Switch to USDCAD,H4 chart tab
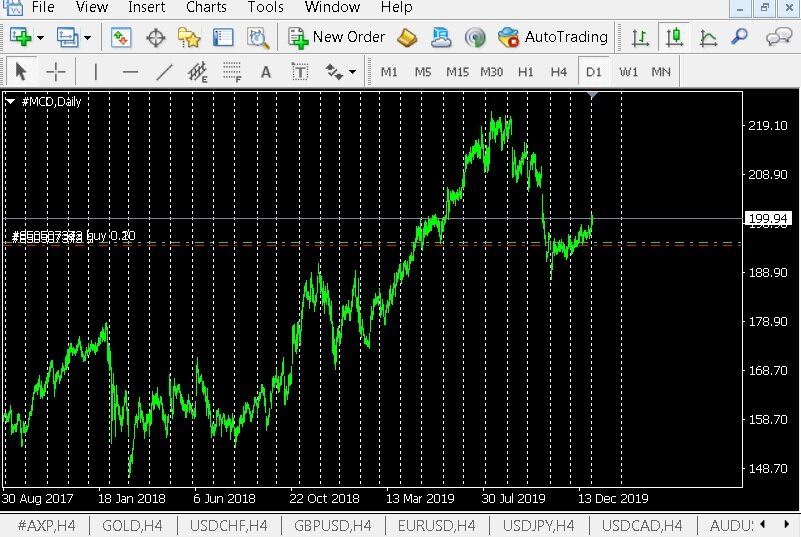Viewport: 801px width, 537px height. (642, 525)
